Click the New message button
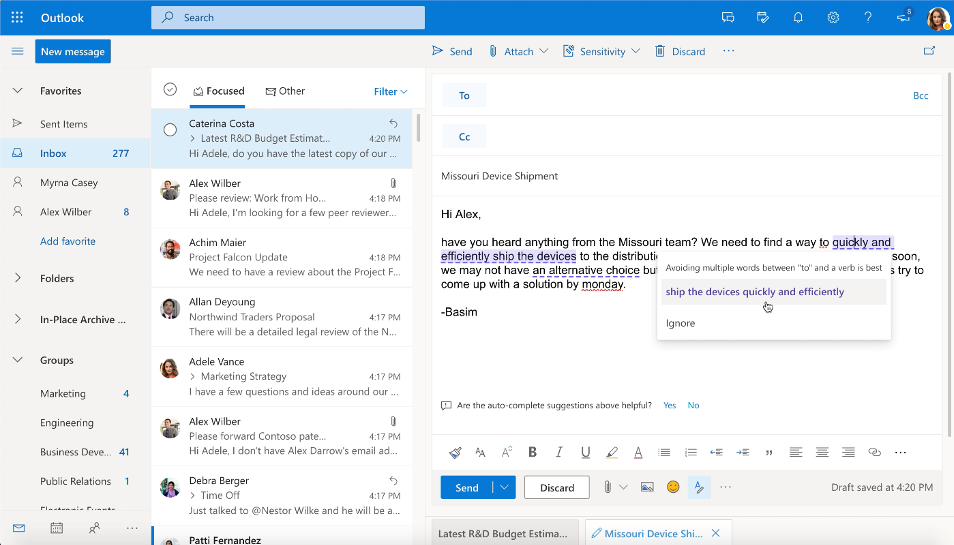 tap(73, 51)
